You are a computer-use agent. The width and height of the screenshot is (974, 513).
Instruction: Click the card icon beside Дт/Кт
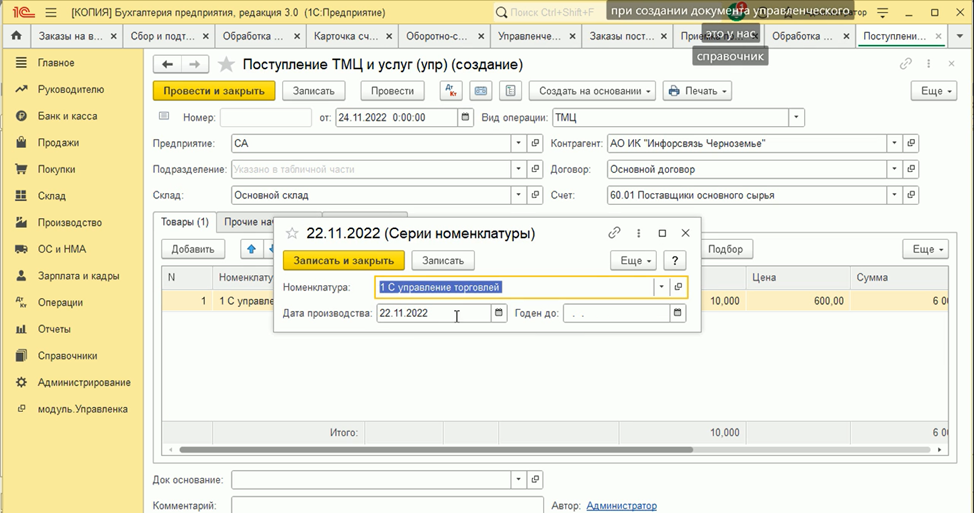[x=481, y=91]
